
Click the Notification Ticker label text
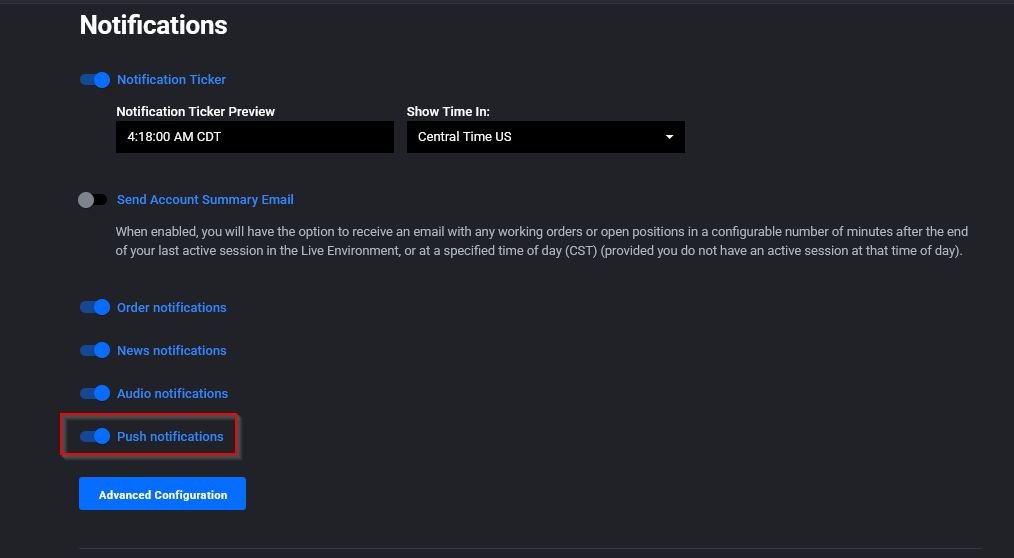pos(171,80)
